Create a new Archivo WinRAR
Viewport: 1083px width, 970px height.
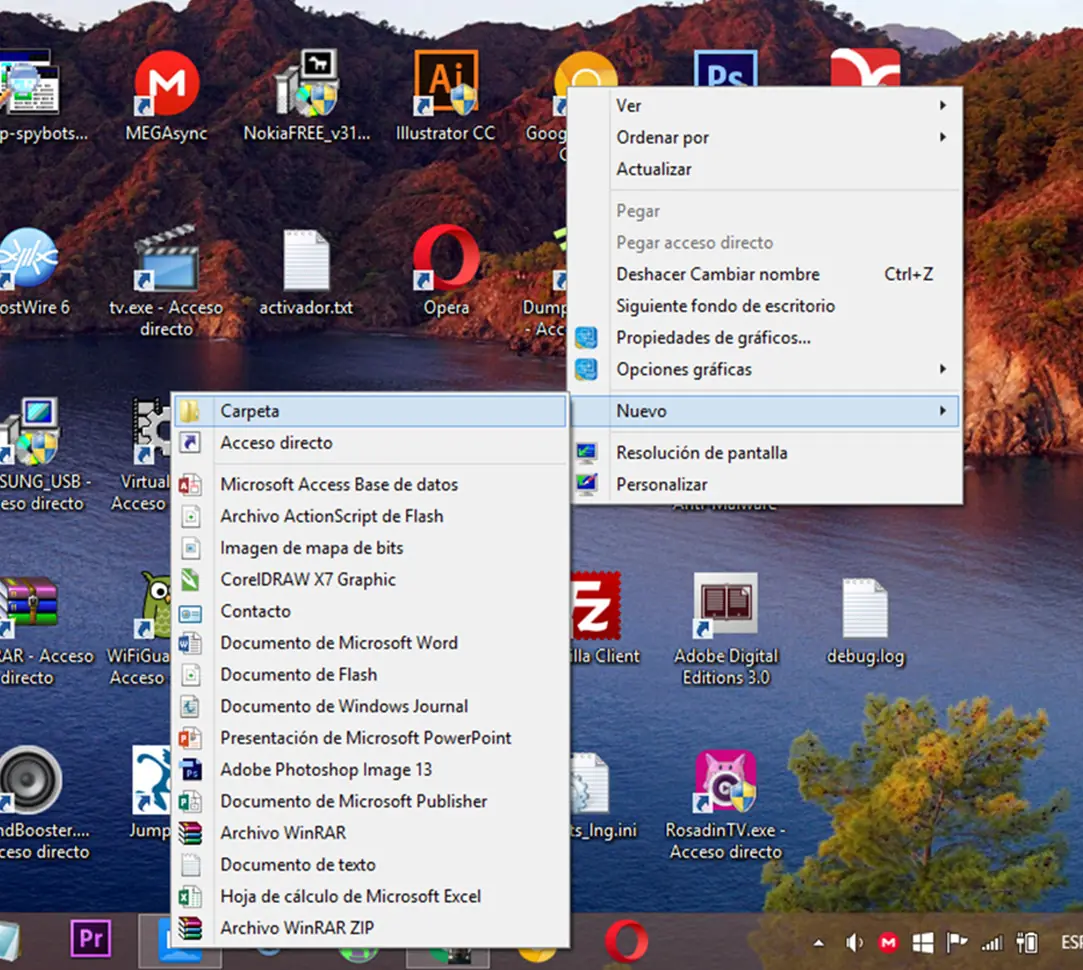coord(370,833)
